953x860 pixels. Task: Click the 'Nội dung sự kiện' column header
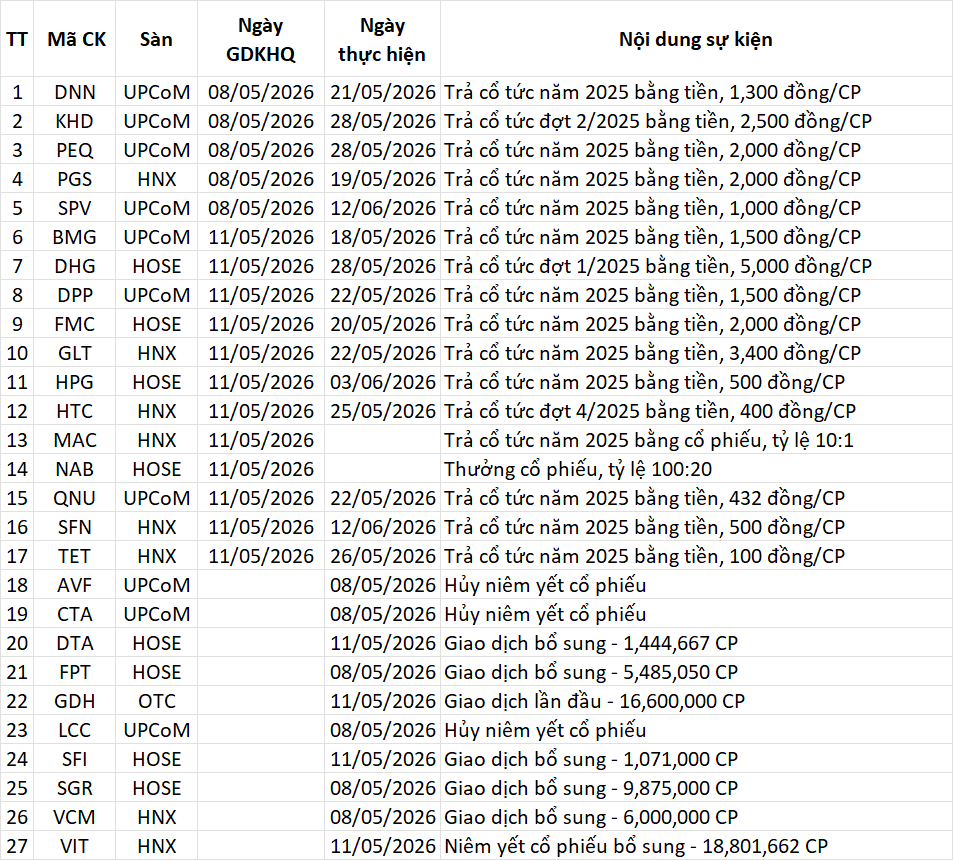[696, 39]
